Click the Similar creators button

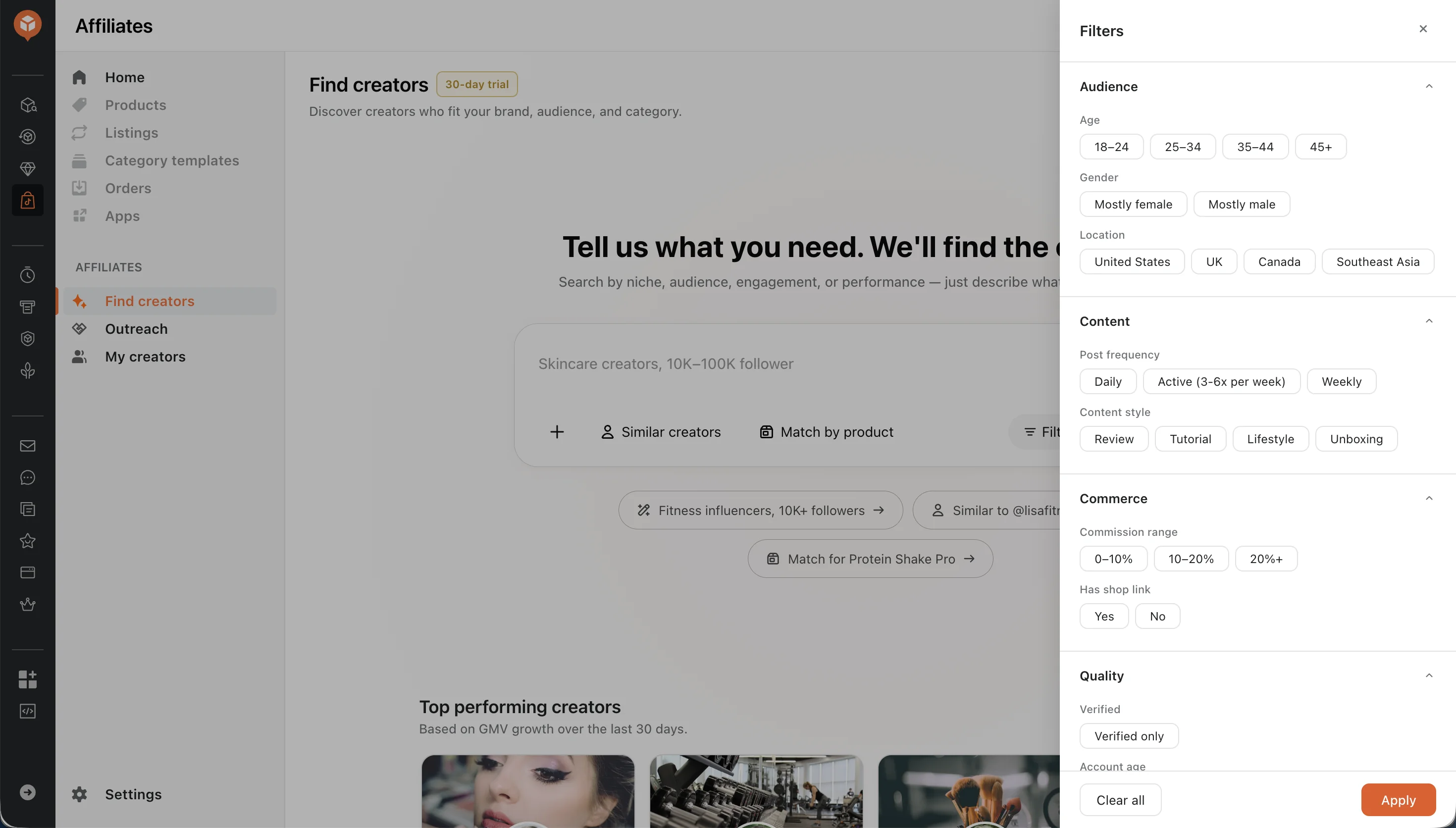point(661,432)
